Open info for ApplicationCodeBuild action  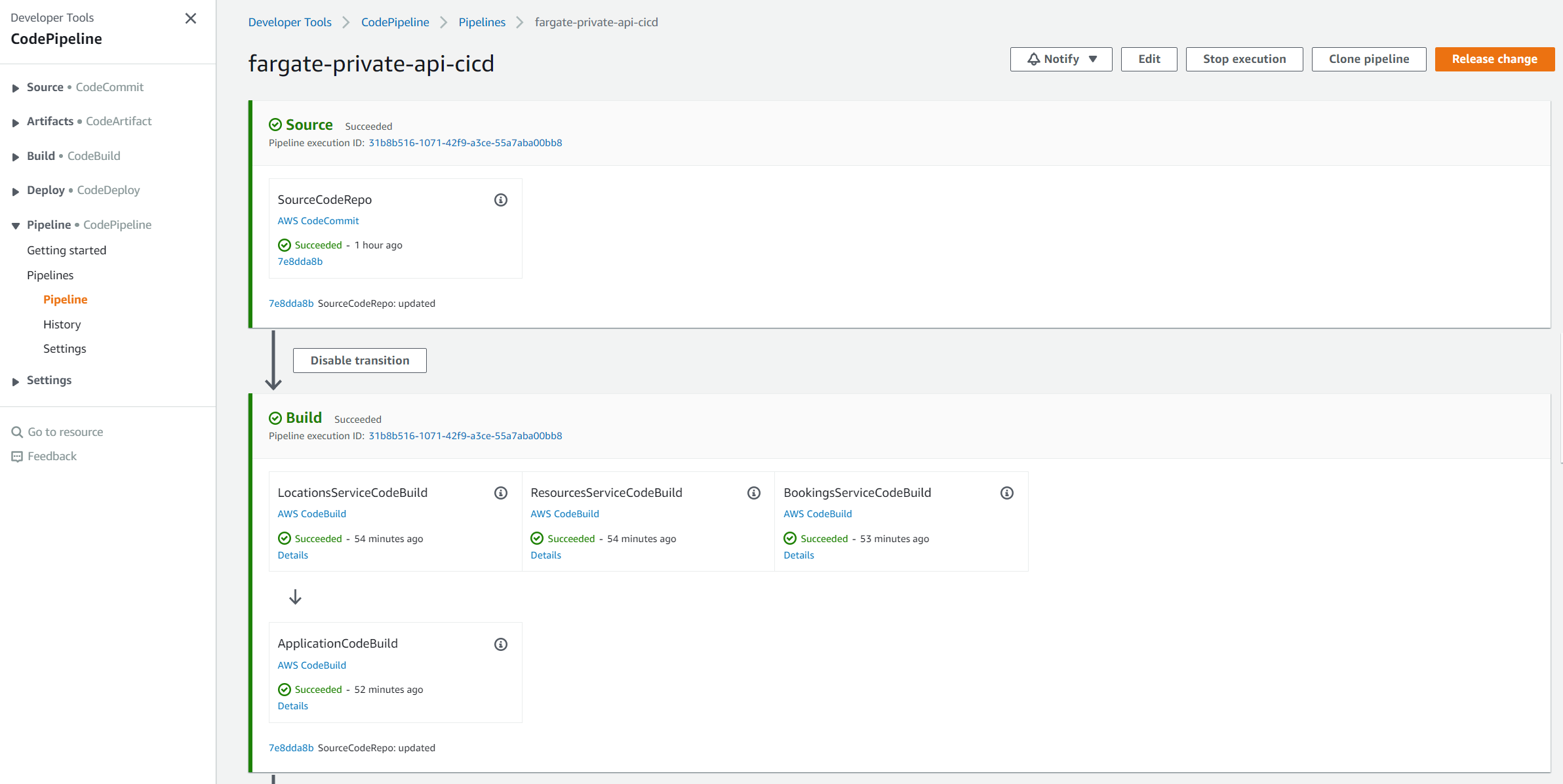tap(501, 644)
